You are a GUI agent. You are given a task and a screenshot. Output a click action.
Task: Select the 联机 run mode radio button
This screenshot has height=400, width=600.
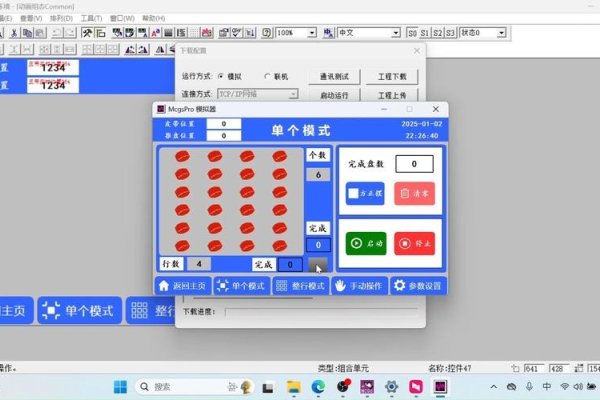coord(267,77)
